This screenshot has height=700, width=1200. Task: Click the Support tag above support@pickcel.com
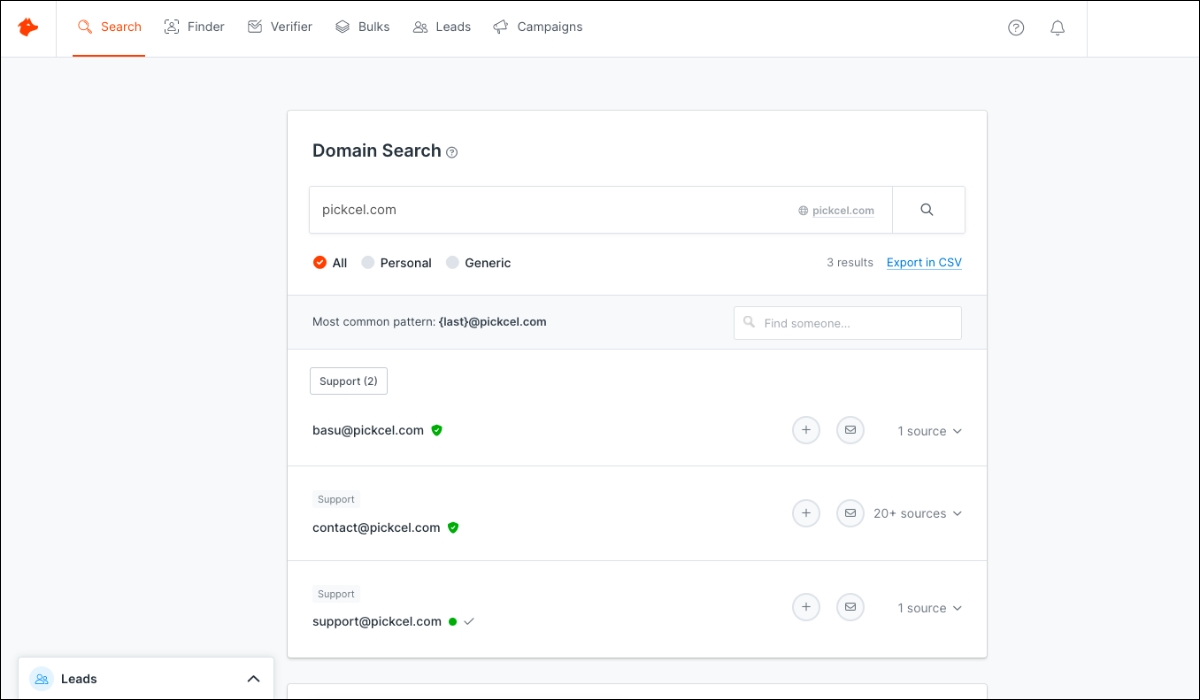coord(336,594)
